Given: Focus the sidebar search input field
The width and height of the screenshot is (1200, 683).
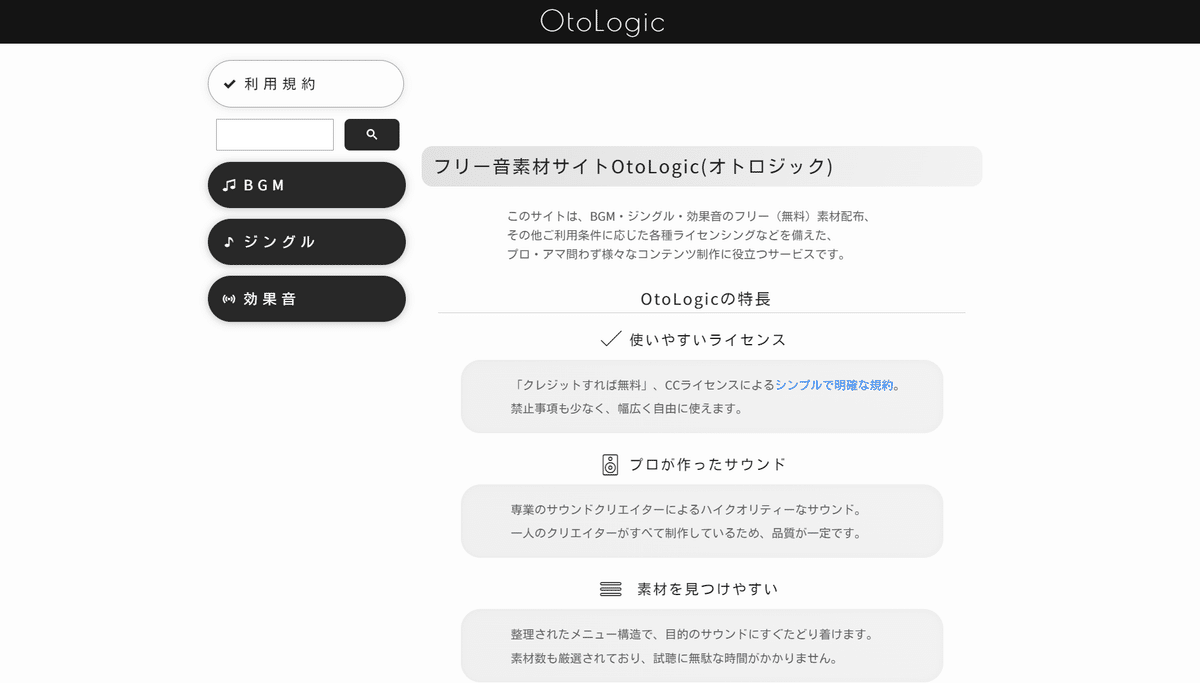Looking at the screenshot, I should point(275,135).
